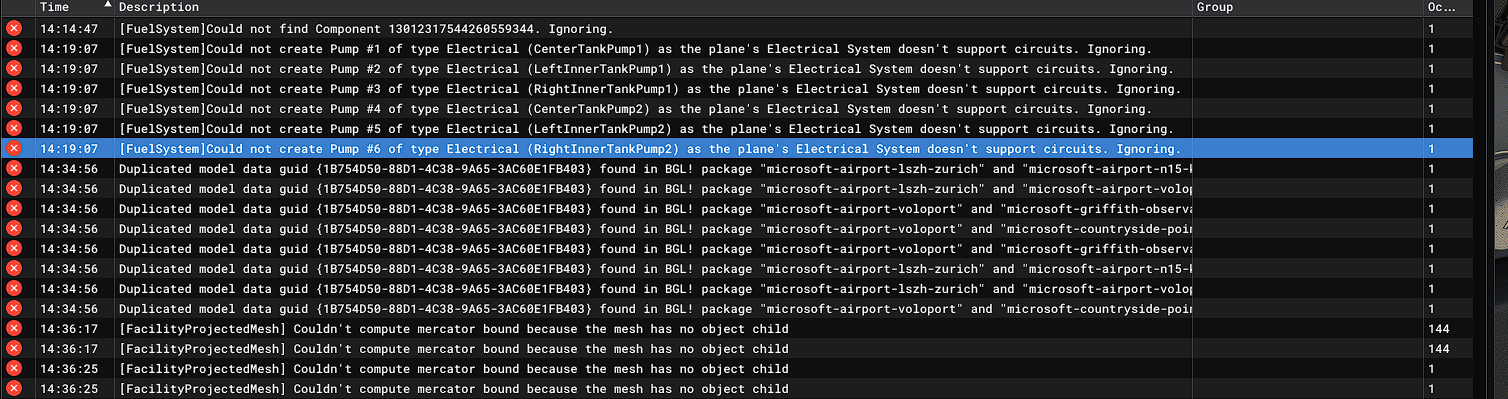Click error icon beside Pump #1 CenterTankPump1 message
1508x399 pixels.
[14, 48]
